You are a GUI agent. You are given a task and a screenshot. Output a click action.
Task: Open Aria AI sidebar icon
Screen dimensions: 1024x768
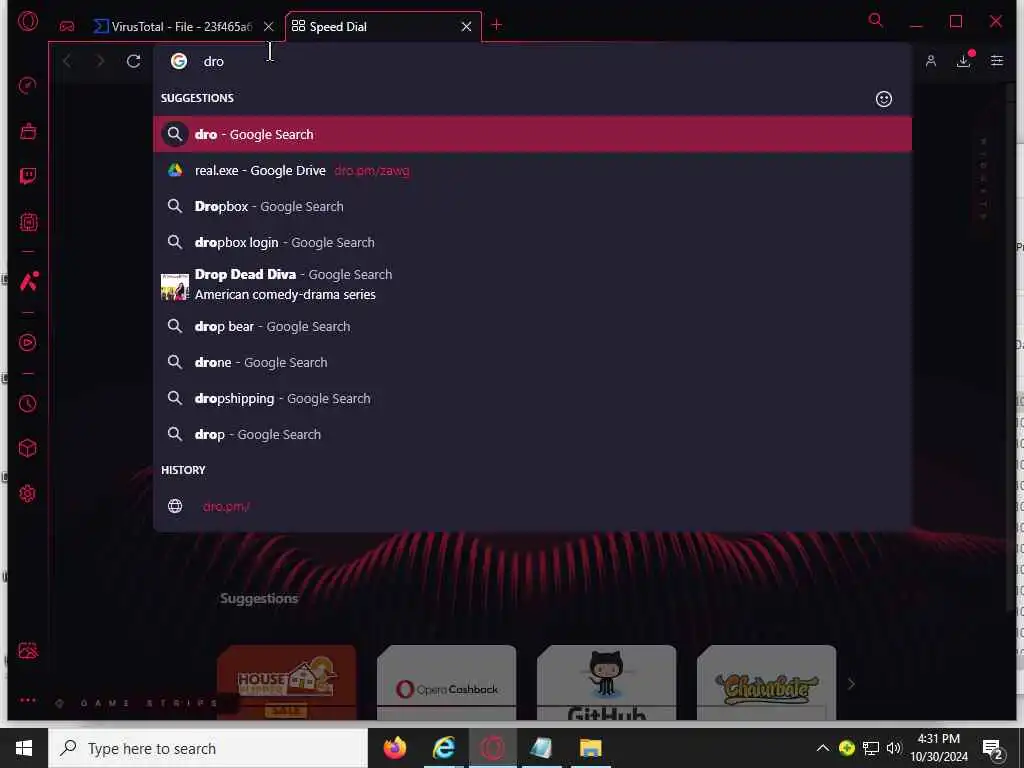[29, 281]
